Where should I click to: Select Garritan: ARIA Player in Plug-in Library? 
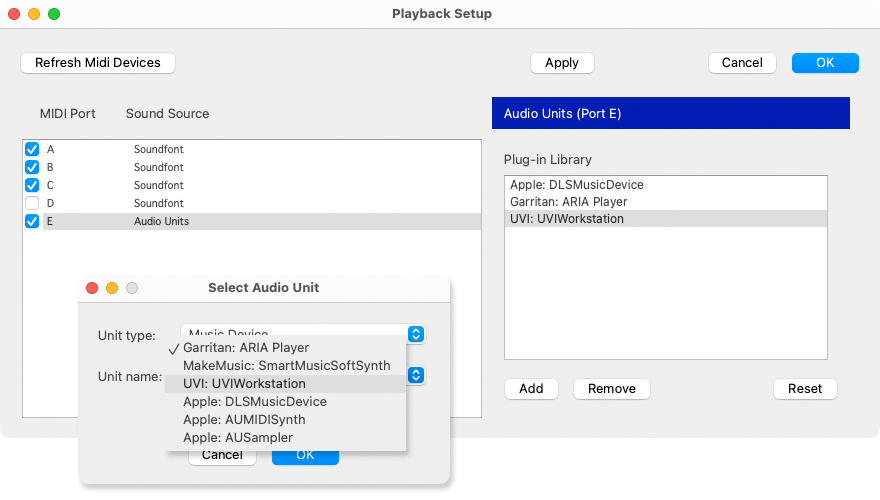pyautogui.click(x=666, y=201)
